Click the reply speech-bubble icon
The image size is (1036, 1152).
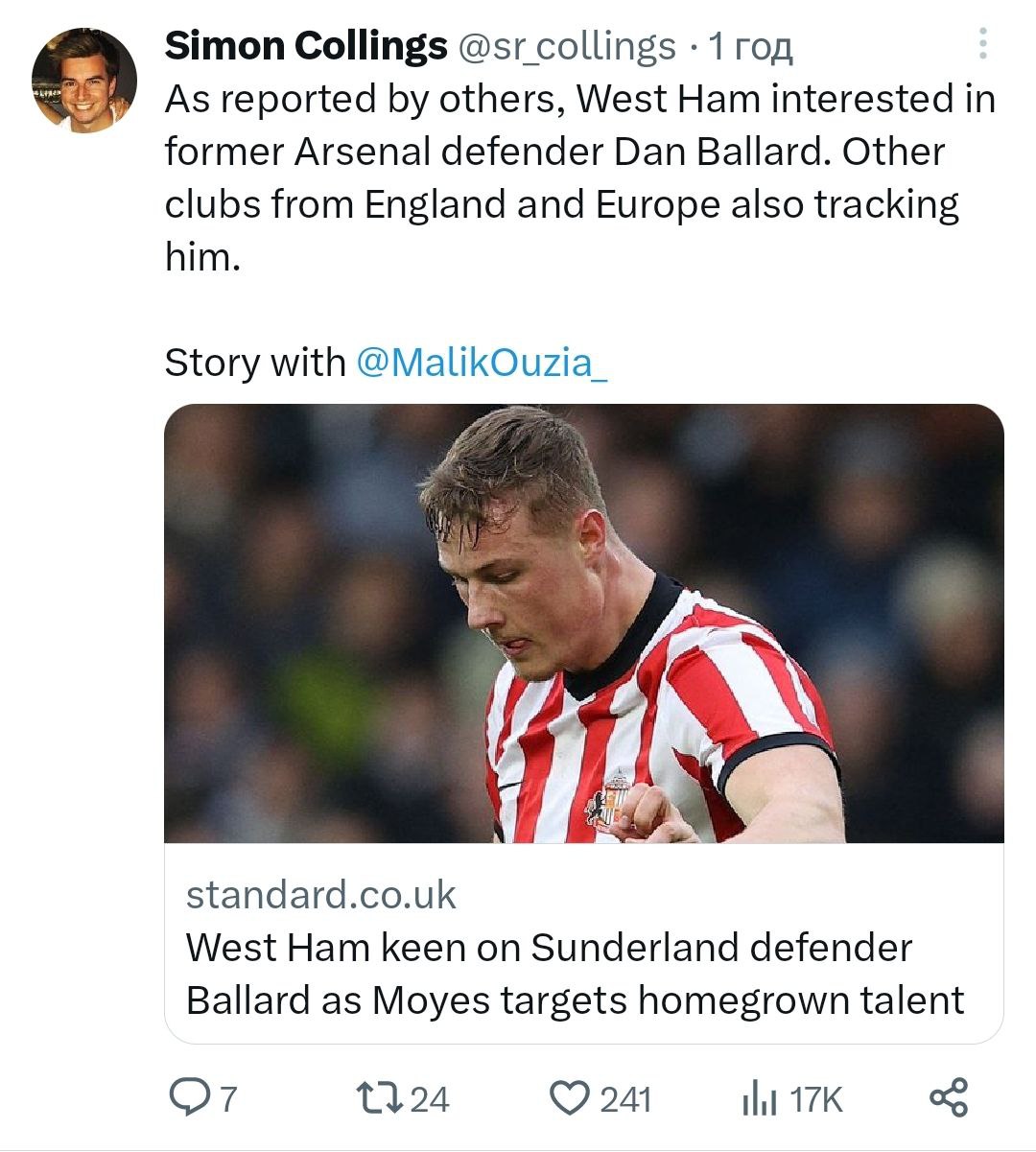(x=188, y=1097)
